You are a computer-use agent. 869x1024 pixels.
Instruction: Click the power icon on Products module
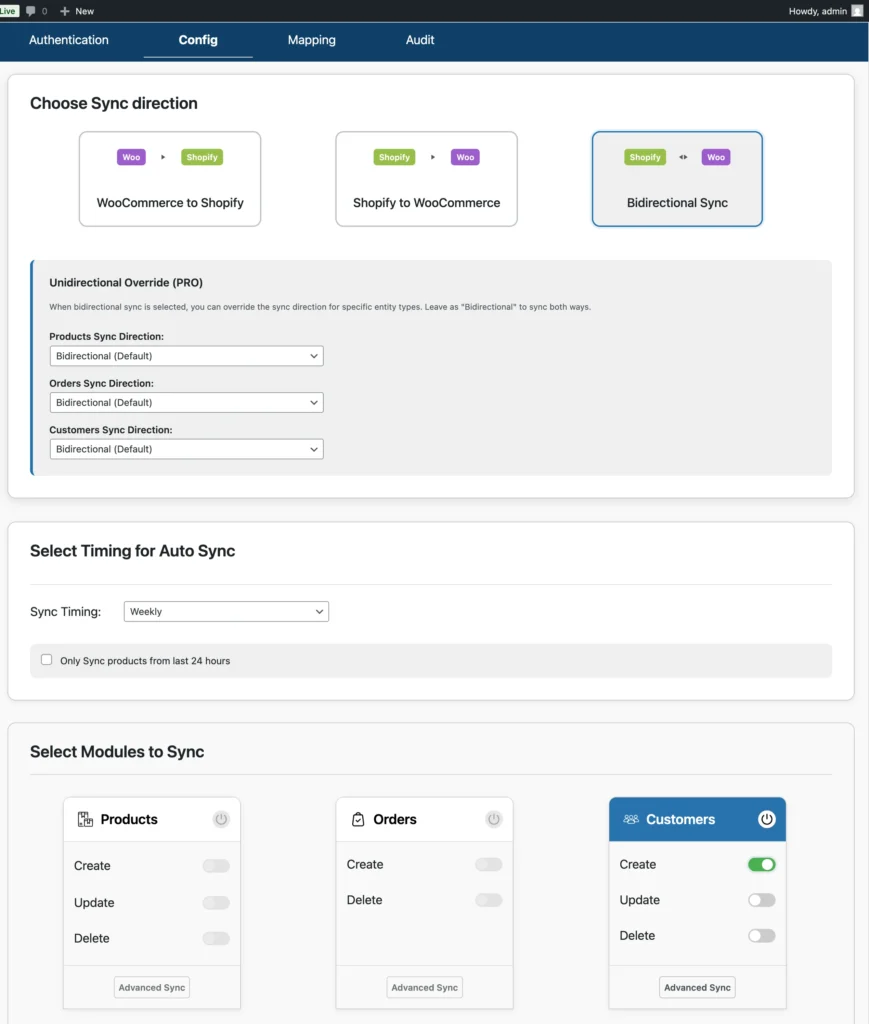[220, 819]
